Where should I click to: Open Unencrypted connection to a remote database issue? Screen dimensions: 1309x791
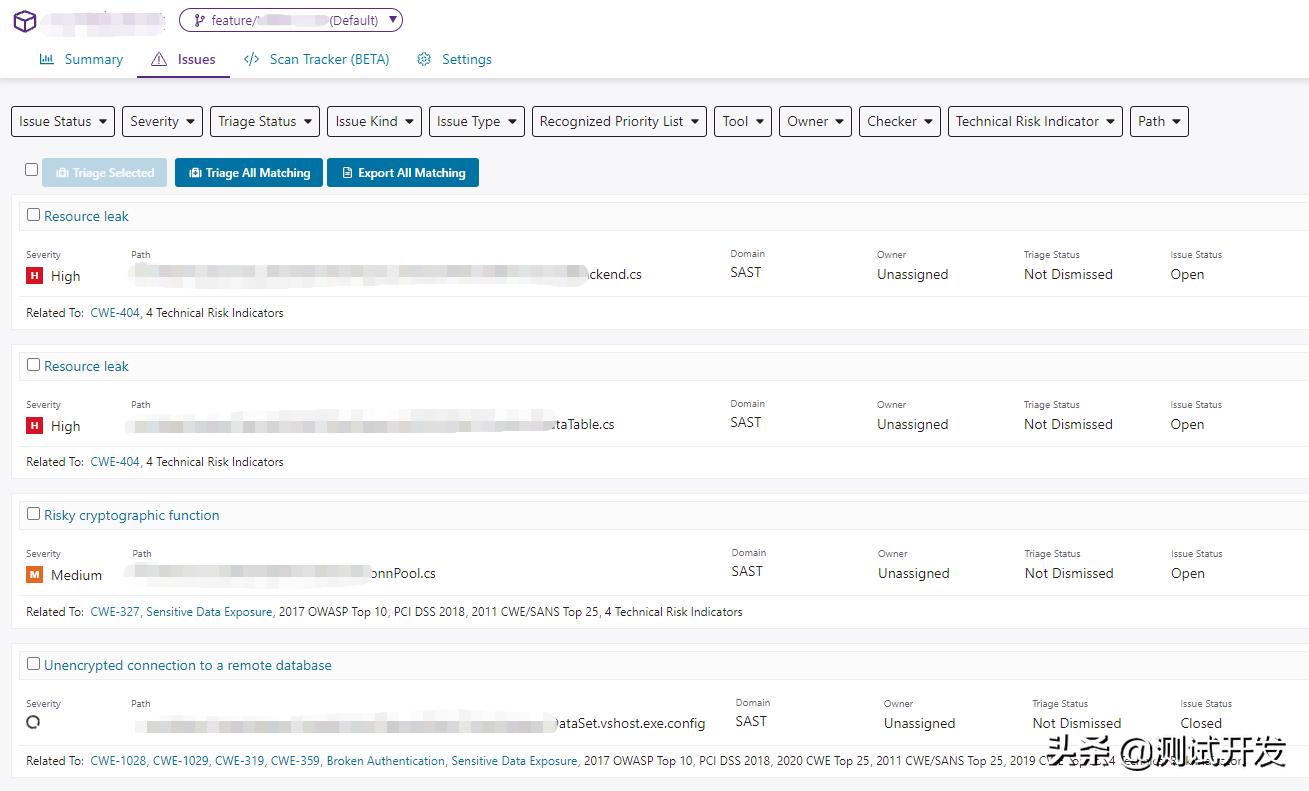188,665
